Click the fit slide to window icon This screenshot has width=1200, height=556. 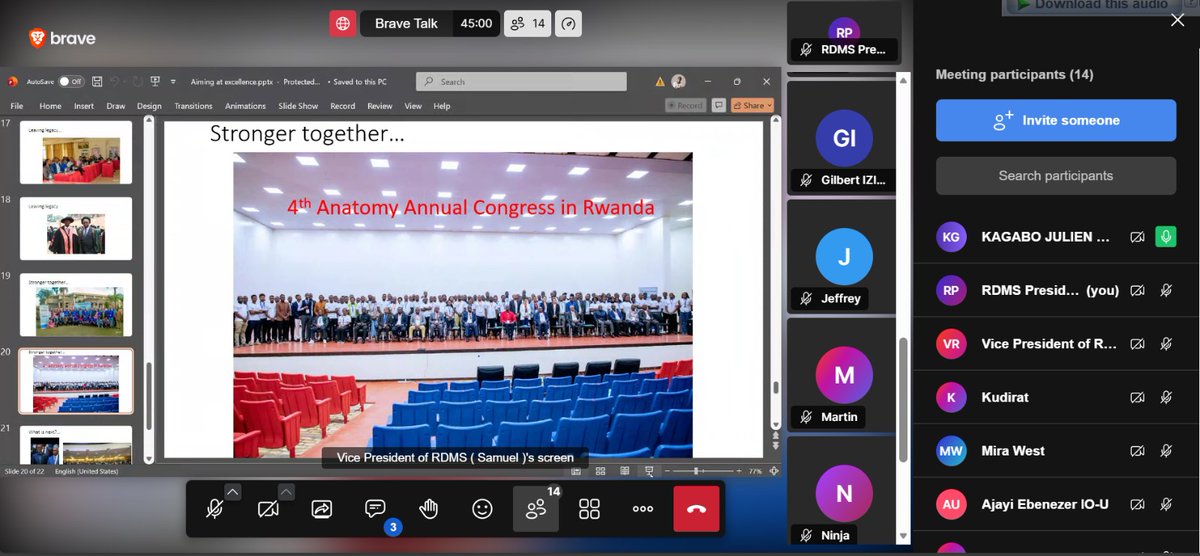point(773,470)
